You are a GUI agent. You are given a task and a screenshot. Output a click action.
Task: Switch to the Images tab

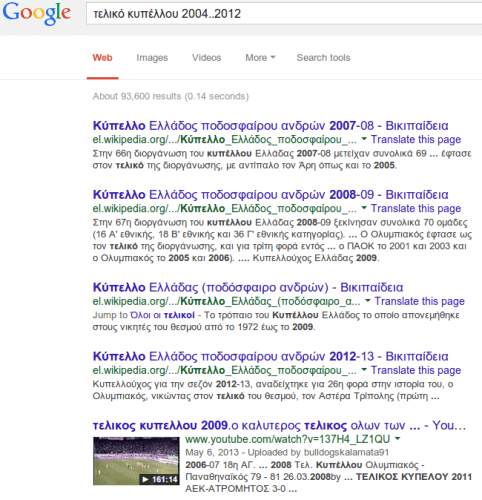coord(152,58)
